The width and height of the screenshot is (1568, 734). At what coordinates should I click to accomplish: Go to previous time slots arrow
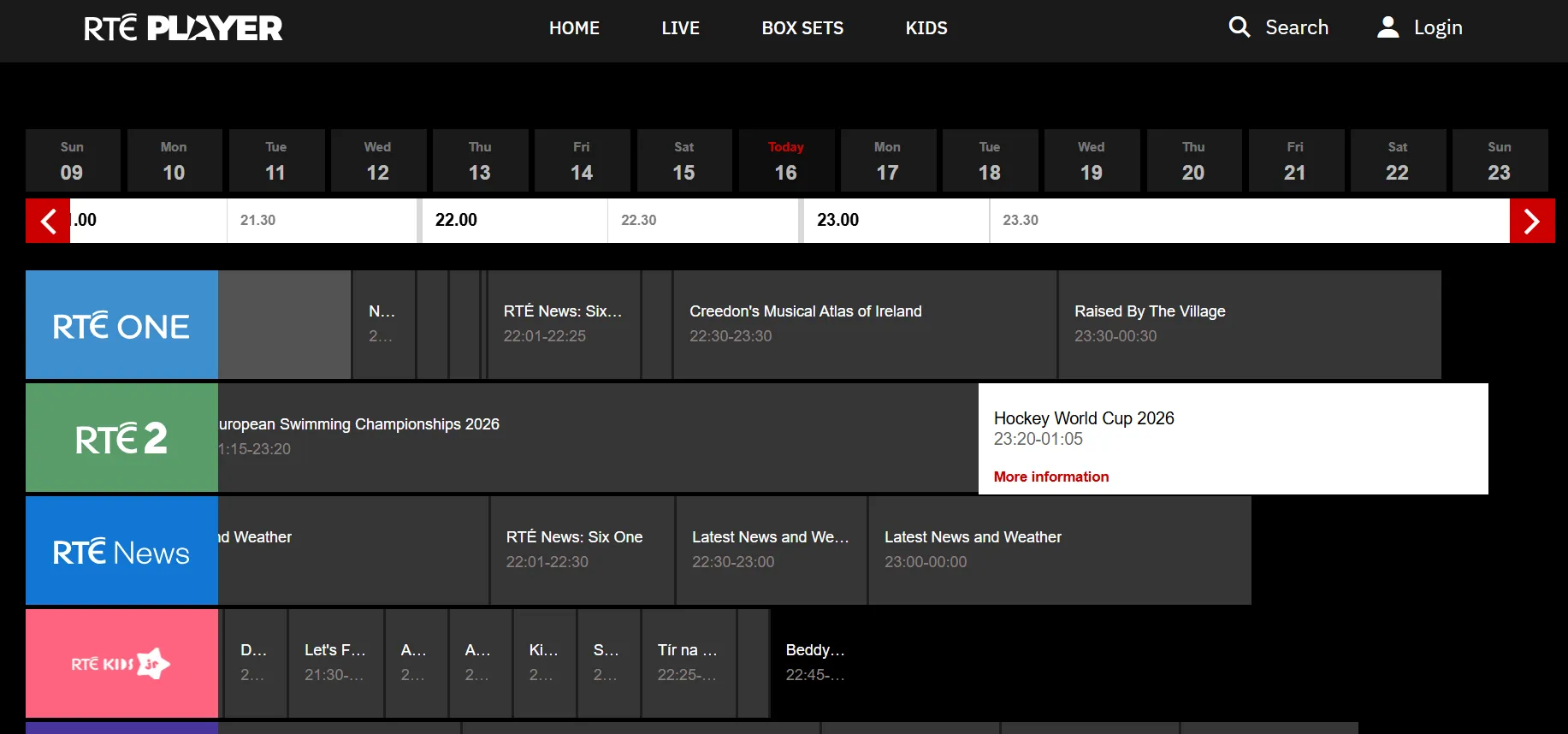[48, 221]
